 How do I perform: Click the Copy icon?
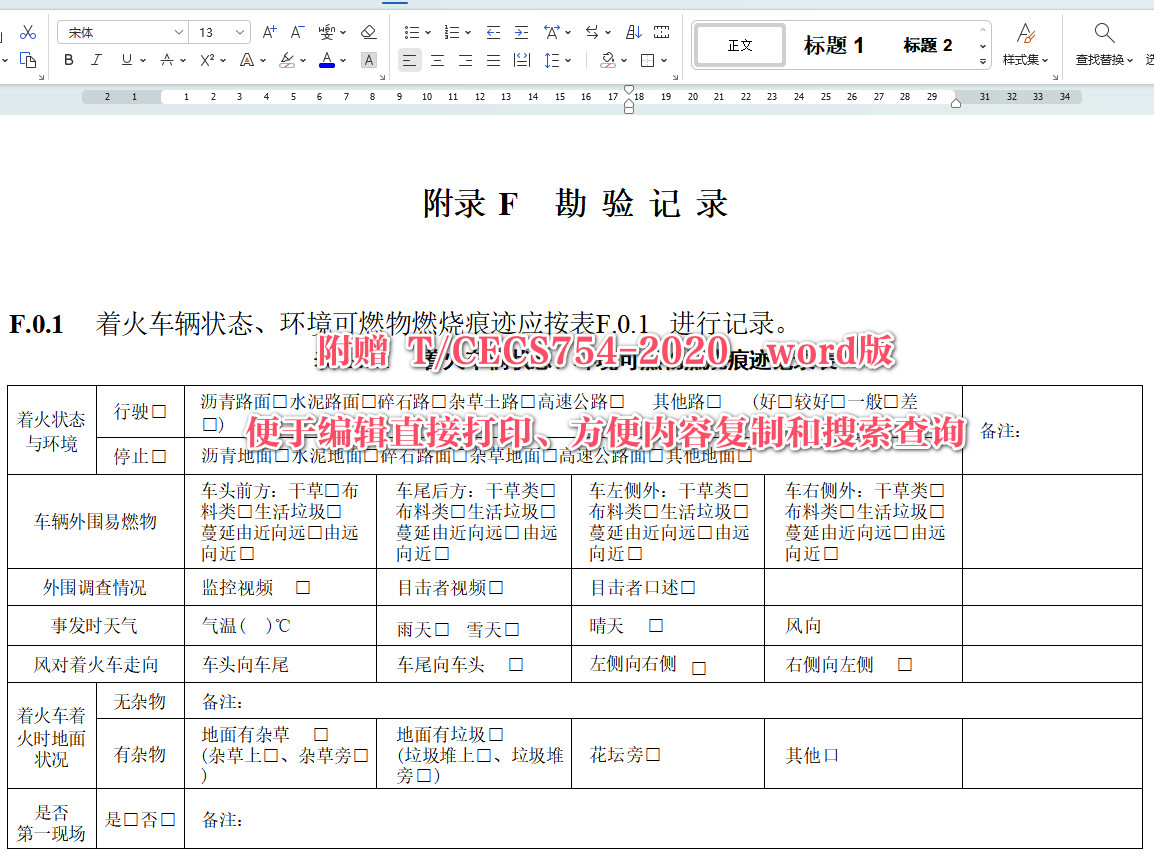[x=30, y=61]
